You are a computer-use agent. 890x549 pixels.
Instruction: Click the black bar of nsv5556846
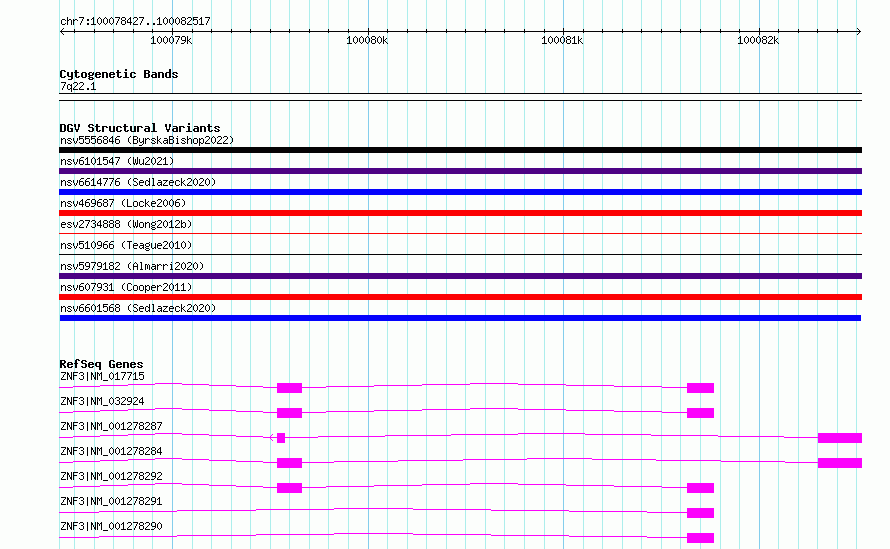(x=460, y=150)
